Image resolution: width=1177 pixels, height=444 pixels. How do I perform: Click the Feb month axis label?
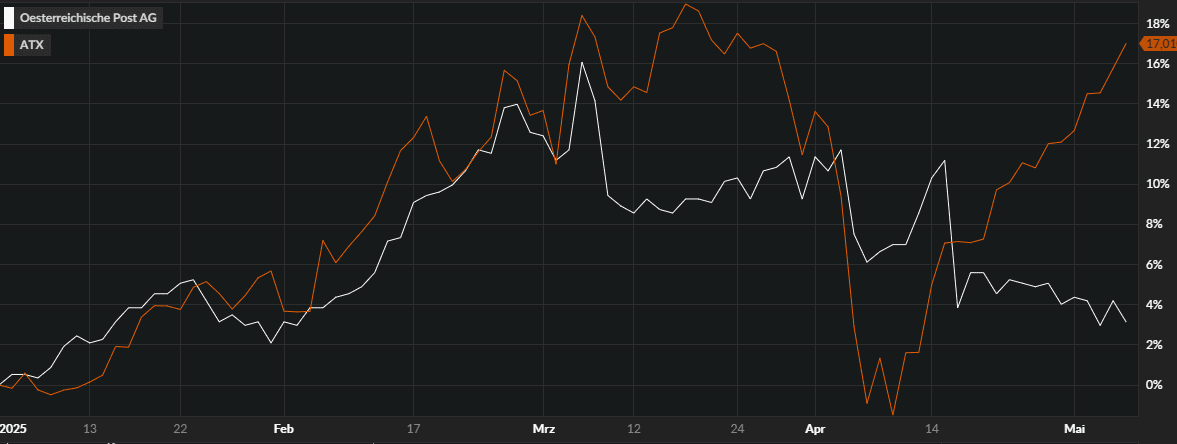tap(283, 429)
